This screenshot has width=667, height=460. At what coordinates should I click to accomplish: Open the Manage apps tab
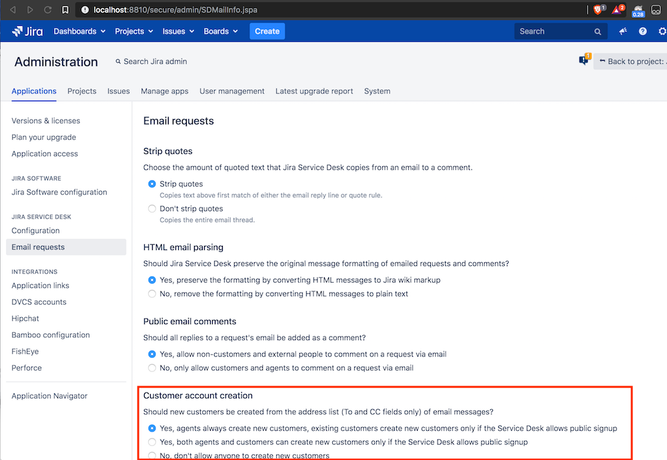point(165,91)
